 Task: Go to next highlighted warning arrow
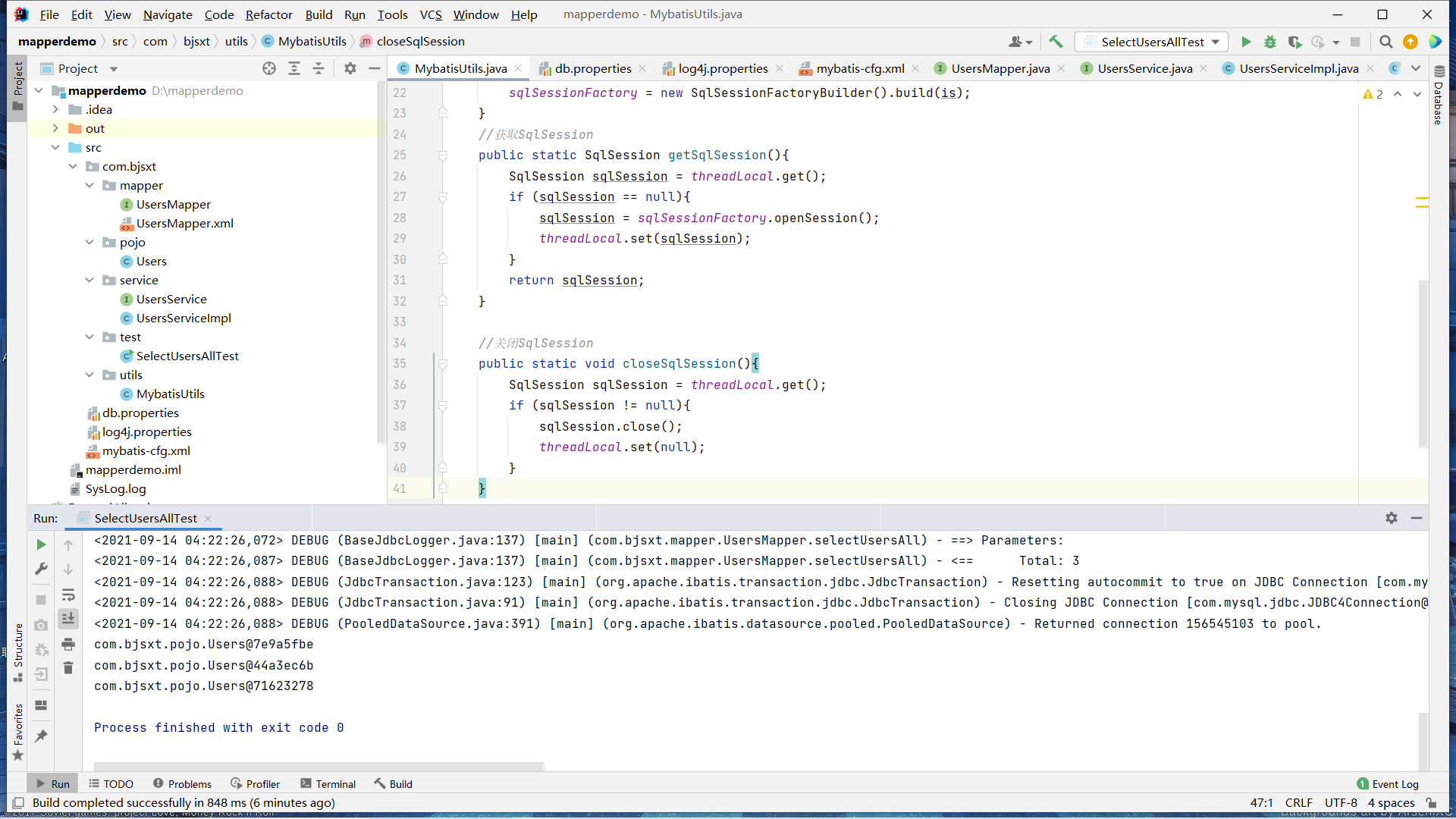(1417, 94)
